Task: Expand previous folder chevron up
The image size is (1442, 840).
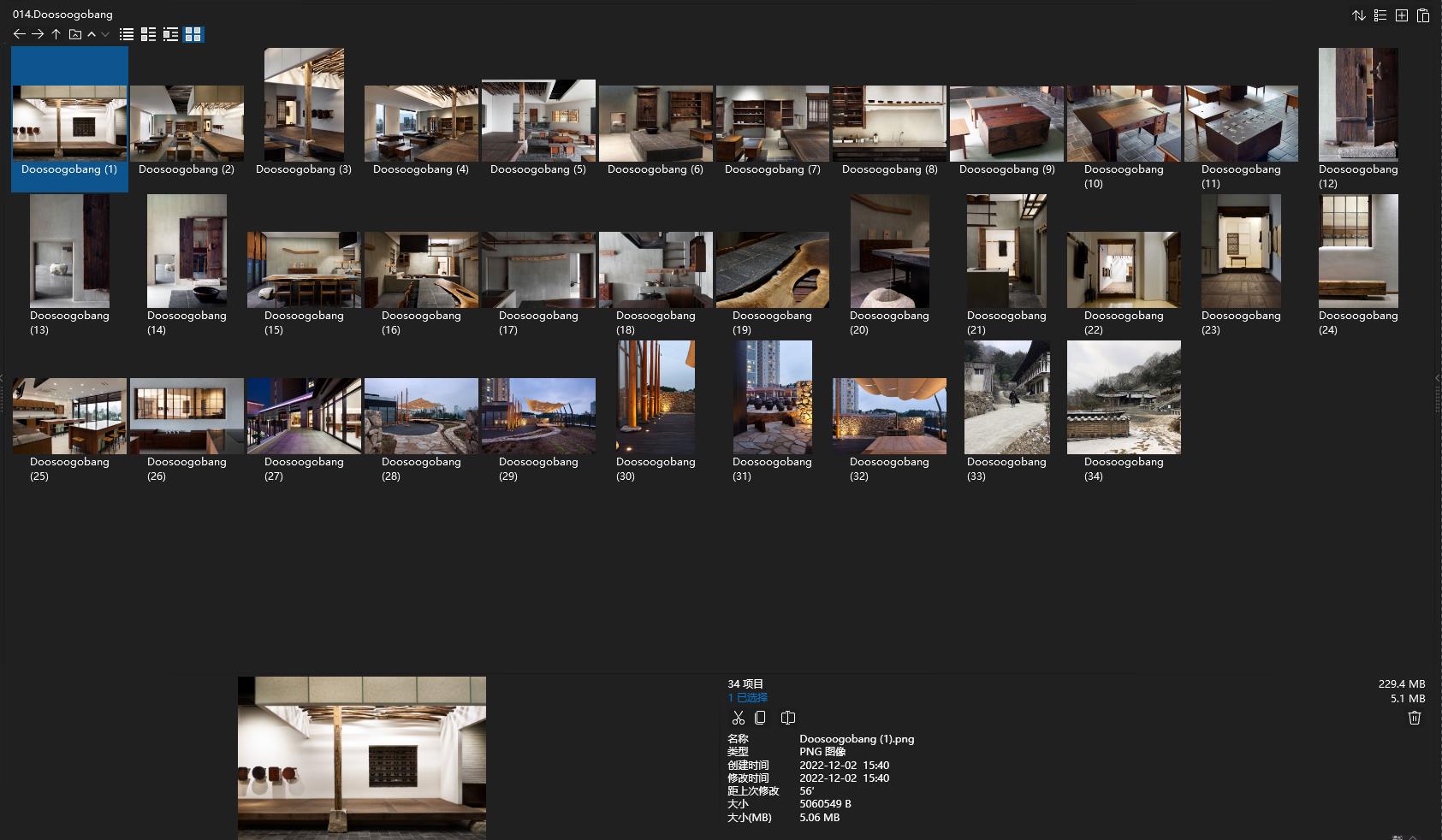Action: 92,34
